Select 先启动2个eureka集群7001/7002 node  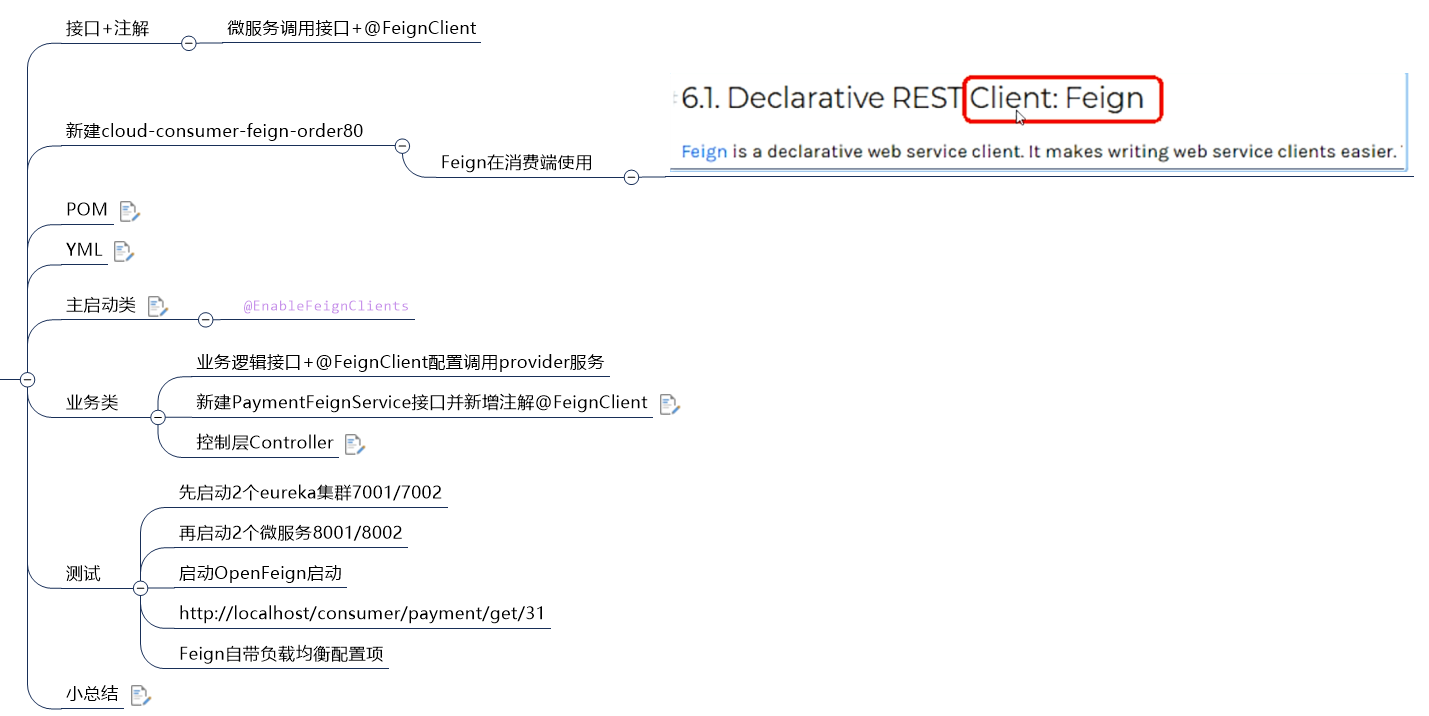[x=310, y=493]
